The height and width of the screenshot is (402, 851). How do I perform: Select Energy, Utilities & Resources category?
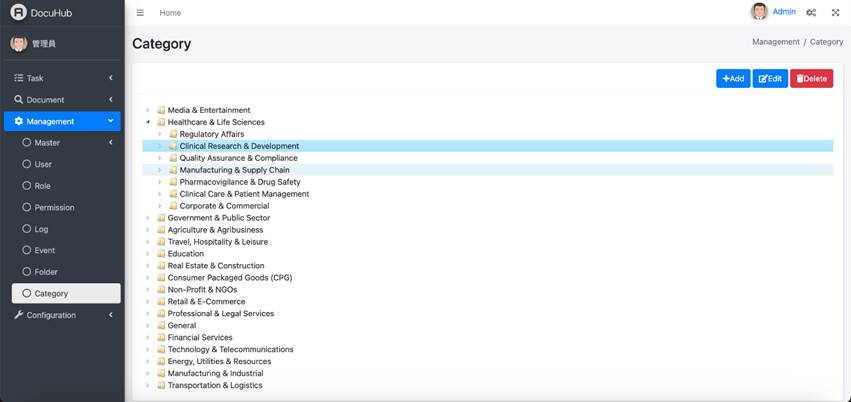[219, 361]
